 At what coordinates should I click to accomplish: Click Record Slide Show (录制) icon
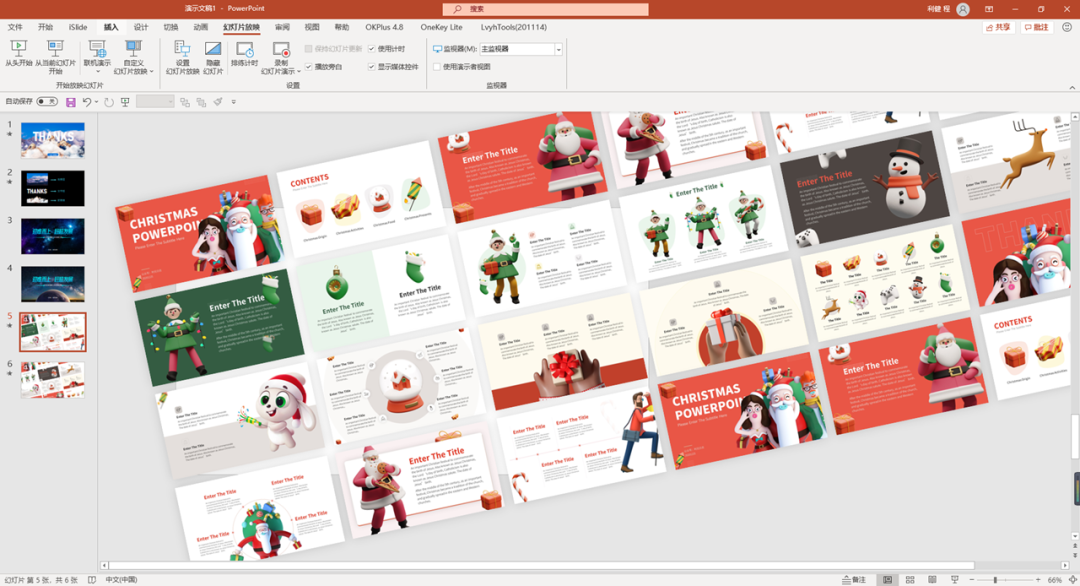[x=281, y=49]
